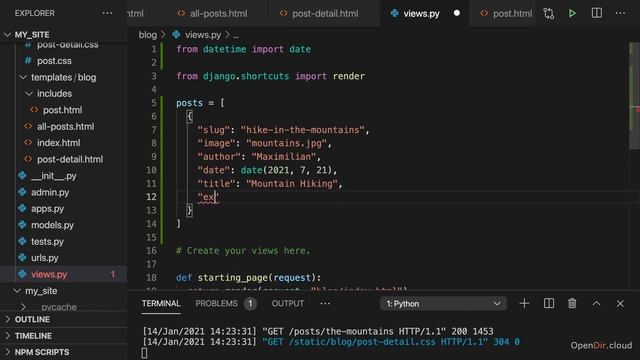Click the Python file icon beside admin.py
This screenshot has width=640, height=360.
click(22, 192)
